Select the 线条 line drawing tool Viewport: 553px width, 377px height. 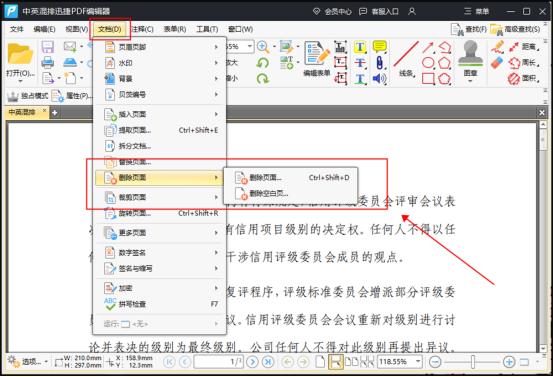coord(406,59)
